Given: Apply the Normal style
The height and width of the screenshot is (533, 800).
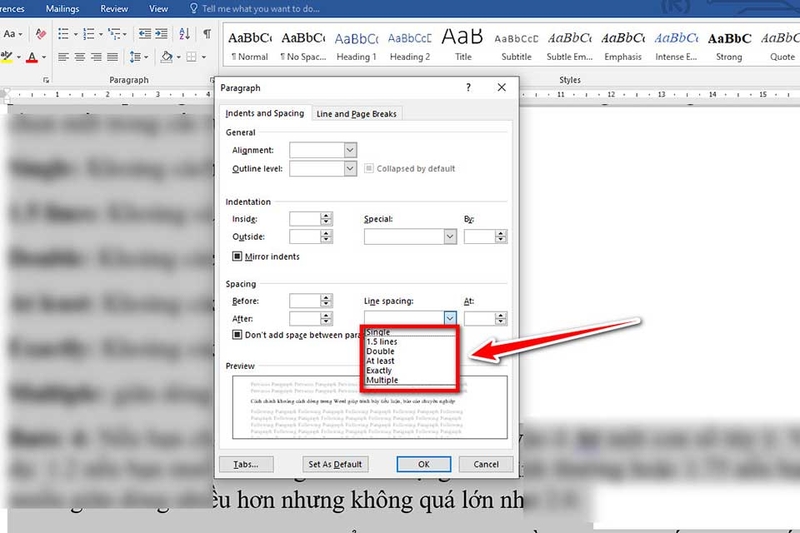Looking at the screenshot, I should (249, 46).
